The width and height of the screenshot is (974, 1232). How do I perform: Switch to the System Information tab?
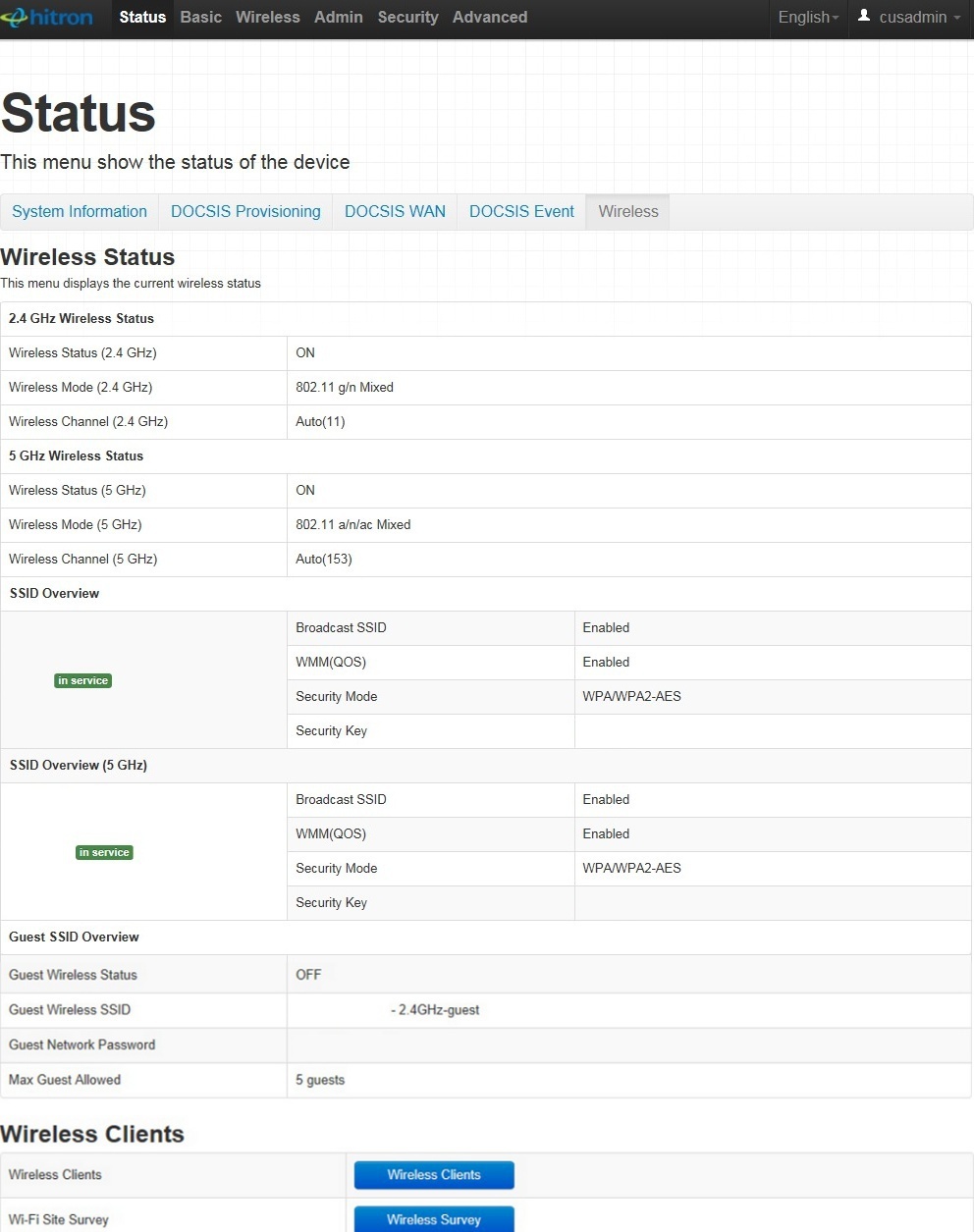[80, 212]
